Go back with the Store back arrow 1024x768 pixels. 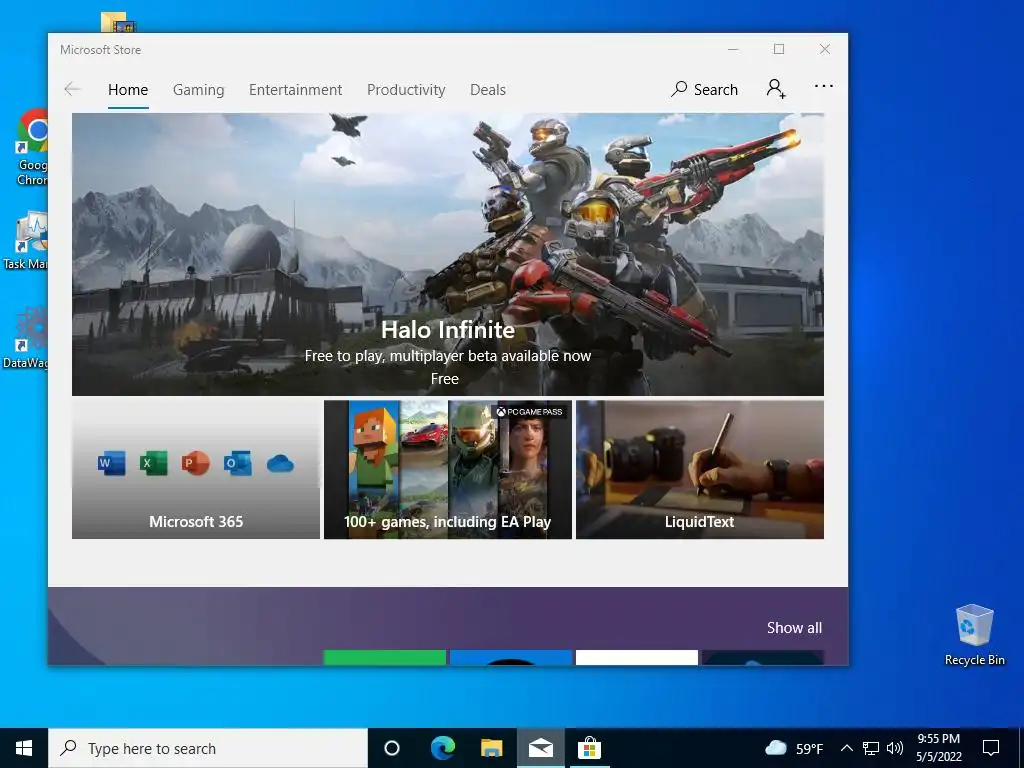click(72, 89)
